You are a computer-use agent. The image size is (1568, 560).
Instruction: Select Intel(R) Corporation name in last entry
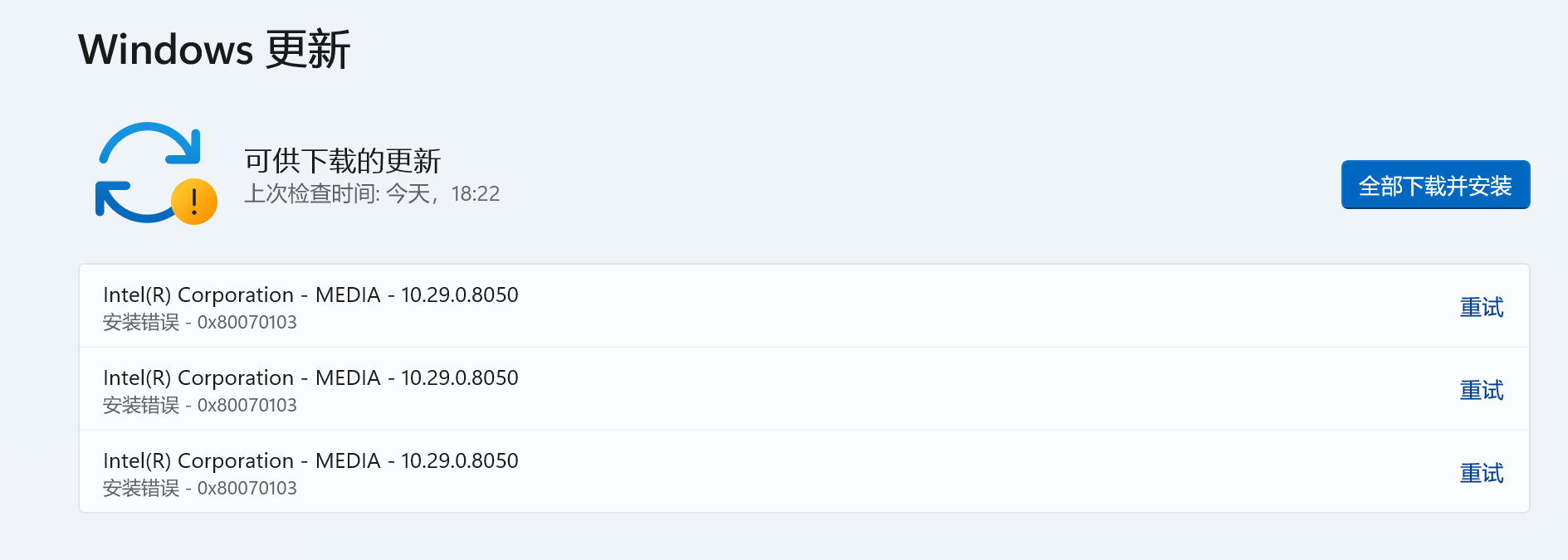tap(198, 461)
